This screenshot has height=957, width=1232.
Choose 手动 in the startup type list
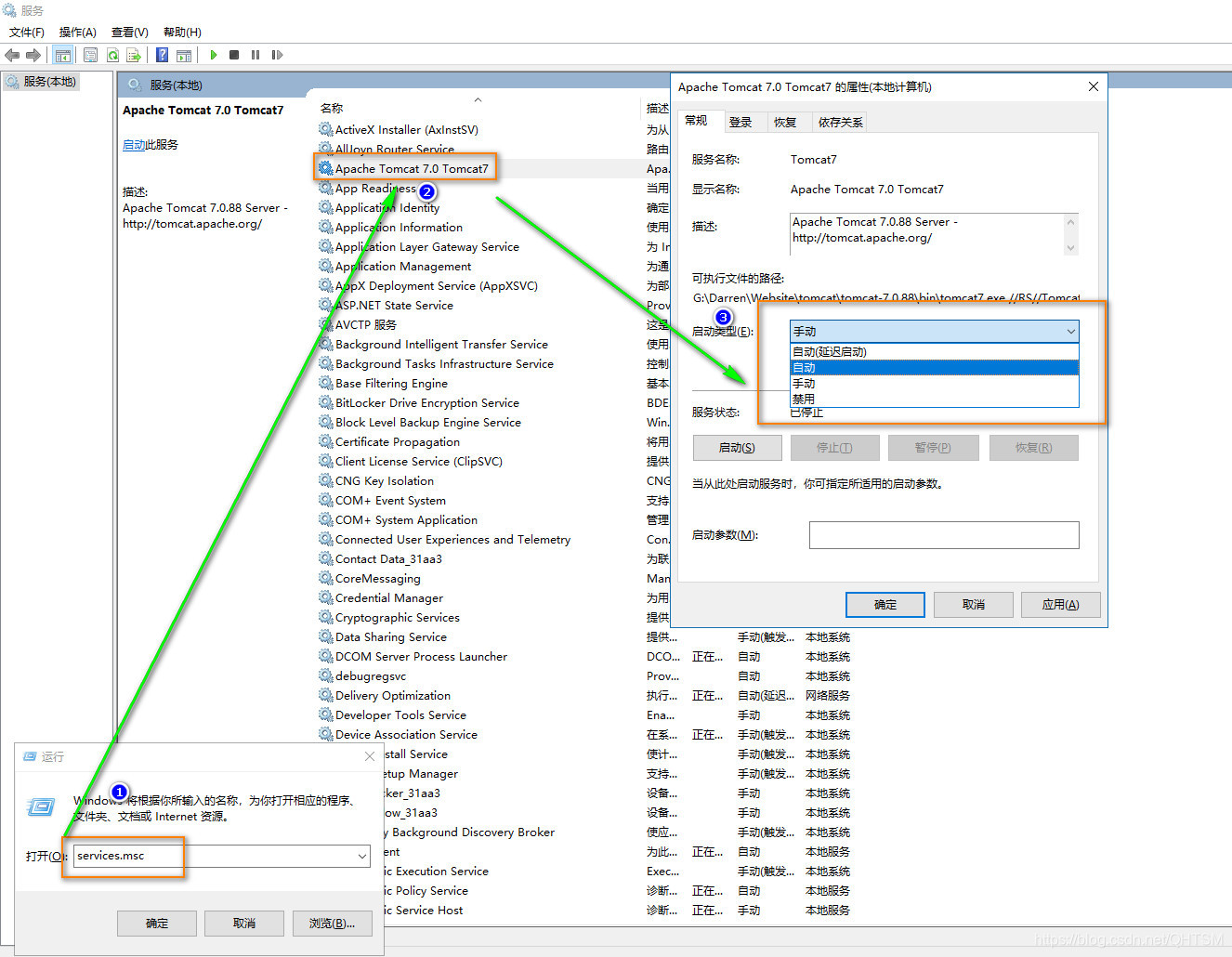935,383
